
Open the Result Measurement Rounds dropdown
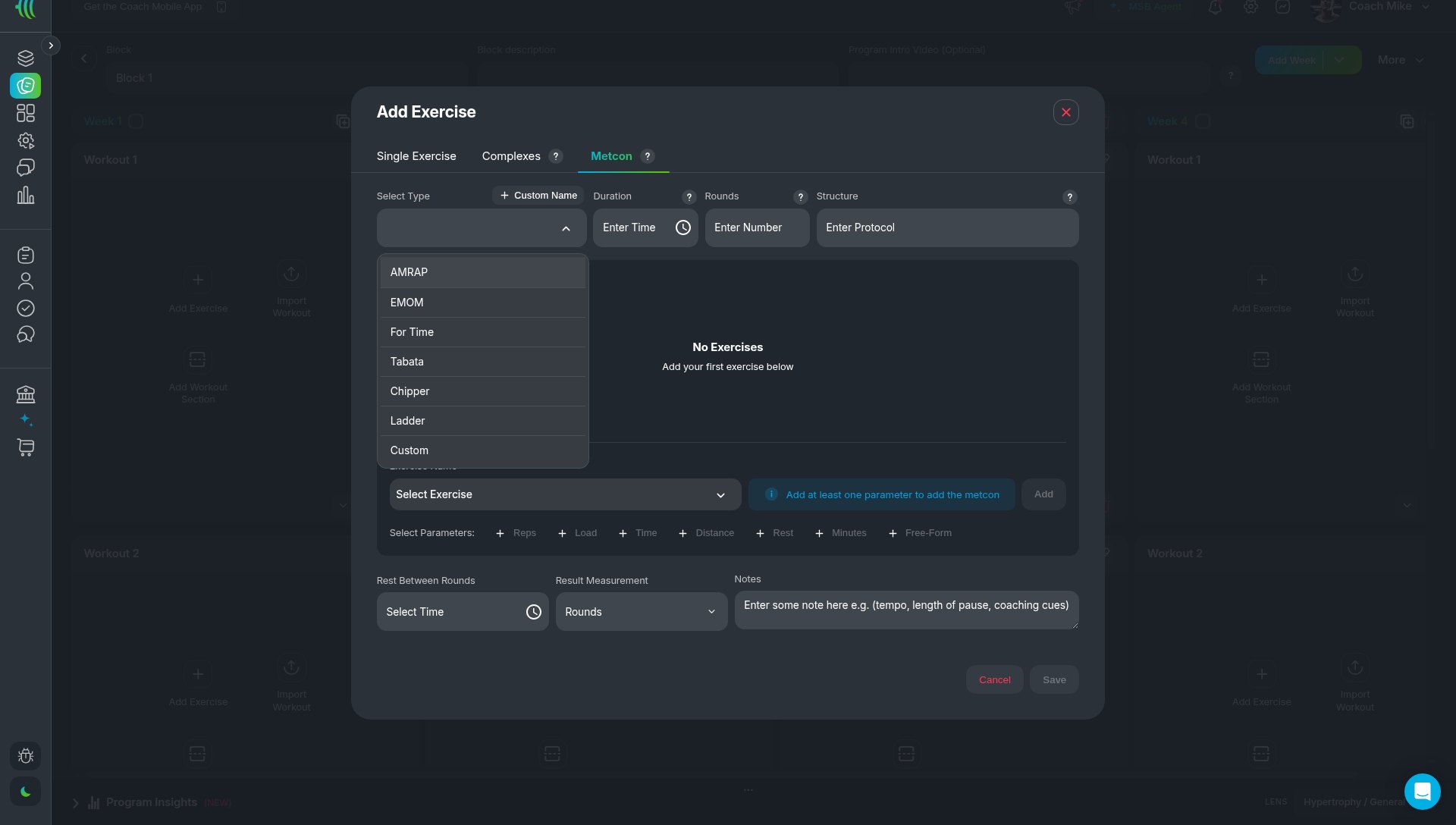(x=642, y=612)
